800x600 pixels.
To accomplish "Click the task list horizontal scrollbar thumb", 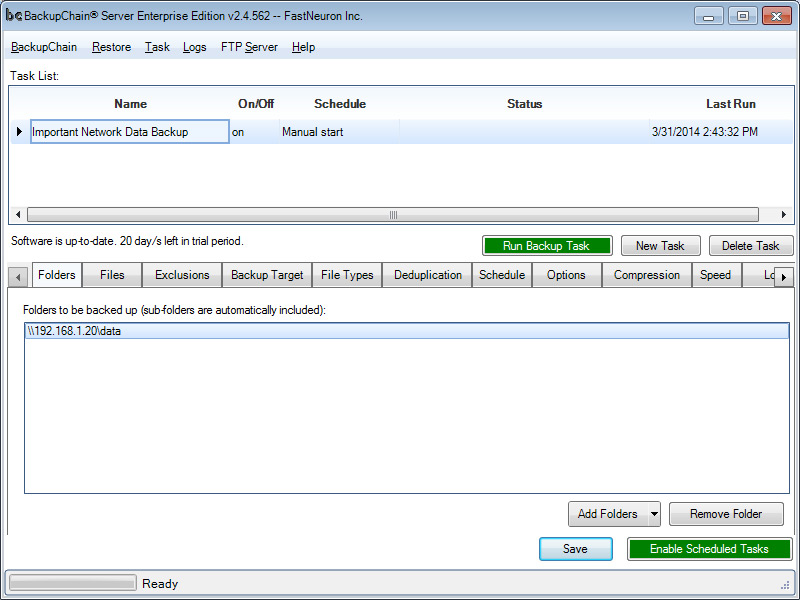I will pos(393,214).
